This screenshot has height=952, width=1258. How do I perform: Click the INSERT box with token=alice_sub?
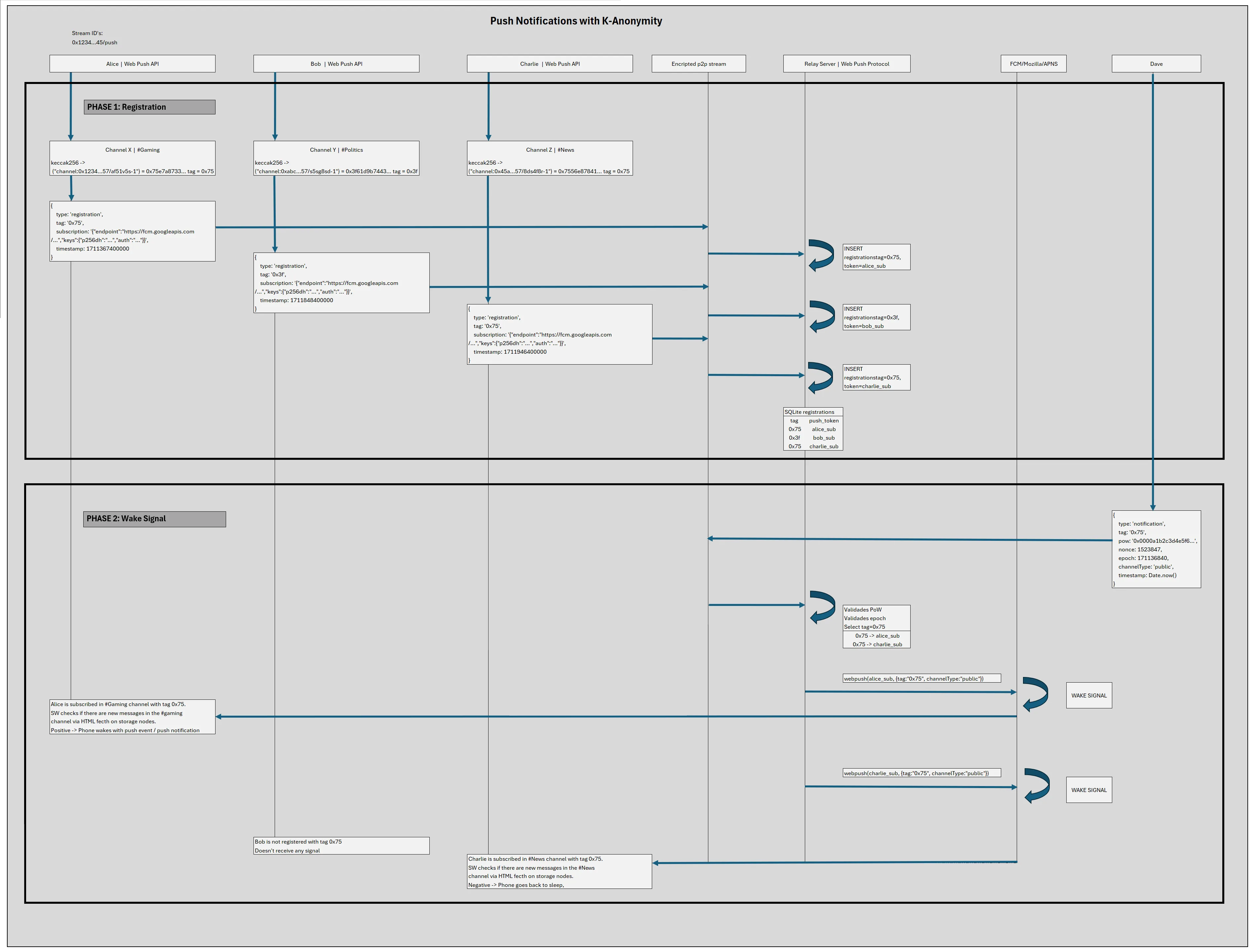tap(876, 257)
